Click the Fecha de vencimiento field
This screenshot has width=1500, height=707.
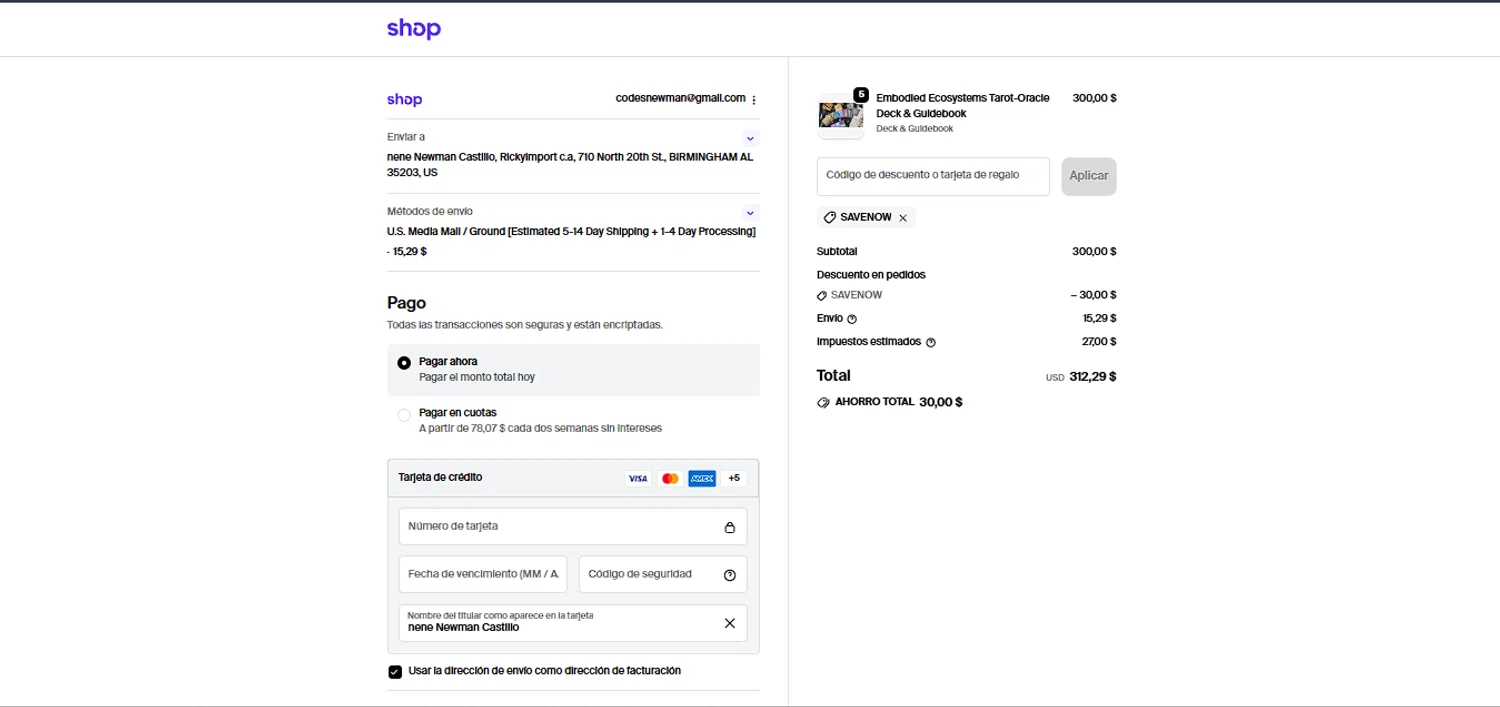[483, 574]
